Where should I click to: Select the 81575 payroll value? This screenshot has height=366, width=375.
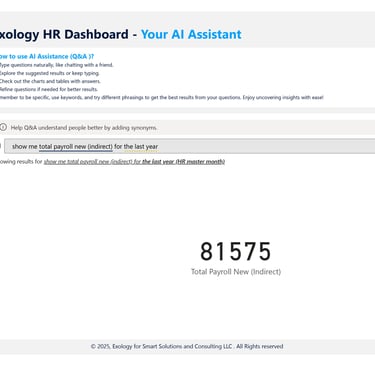pyautogui.click(x=235, y=251)
